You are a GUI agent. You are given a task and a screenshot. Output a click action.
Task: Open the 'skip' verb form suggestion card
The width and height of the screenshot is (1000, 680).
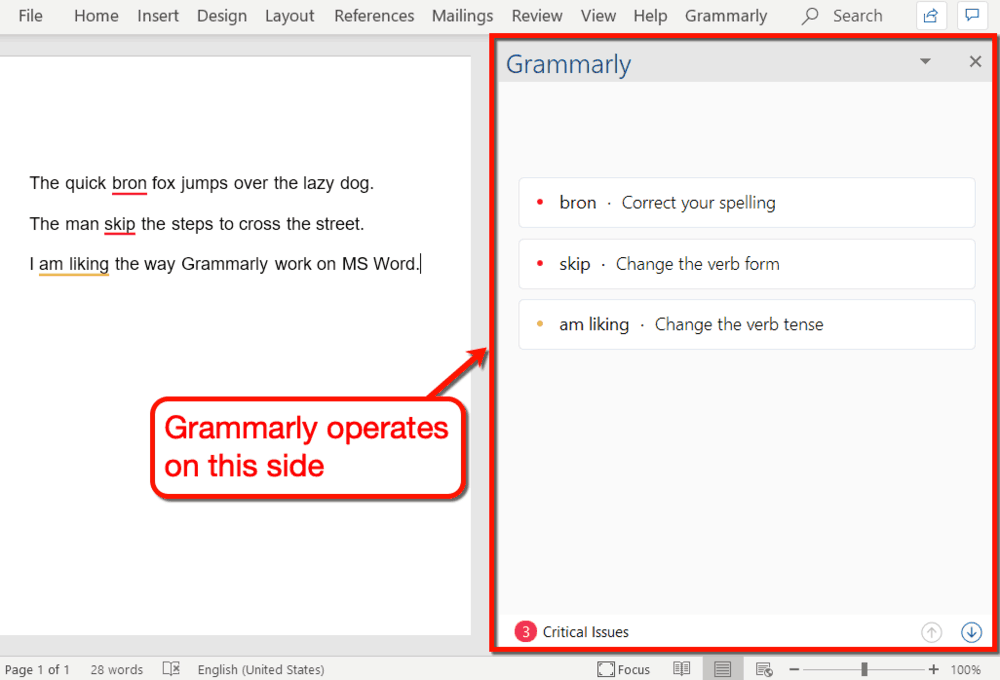747,264
